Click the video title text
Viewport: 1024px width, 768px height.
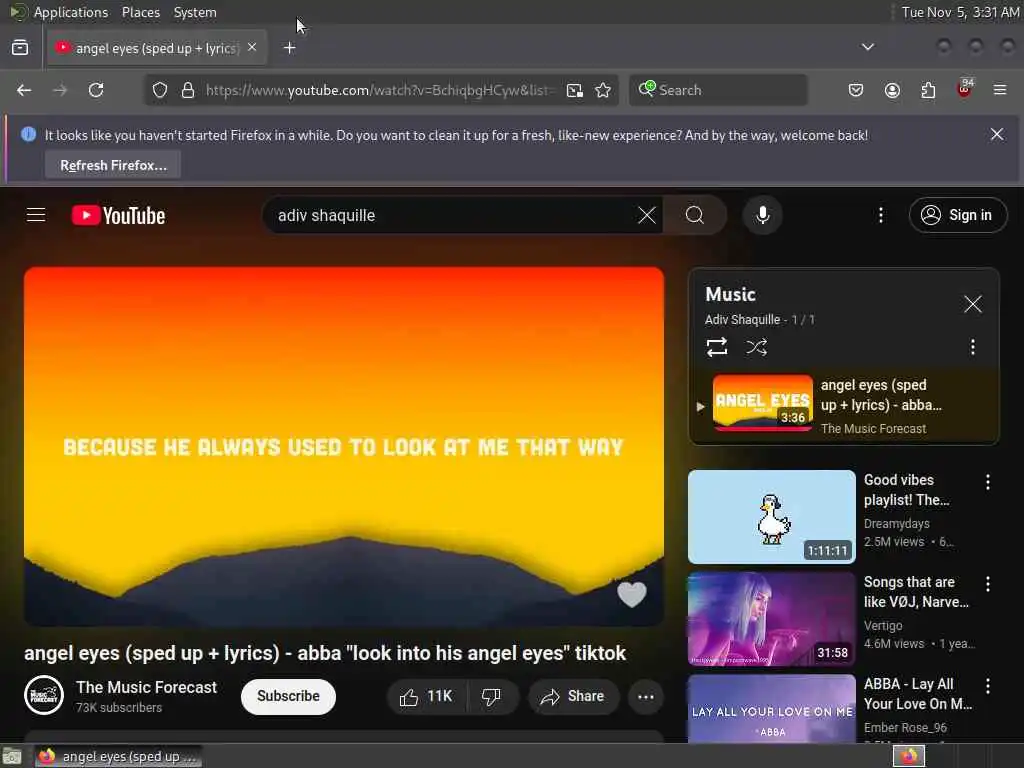point(325,653)
